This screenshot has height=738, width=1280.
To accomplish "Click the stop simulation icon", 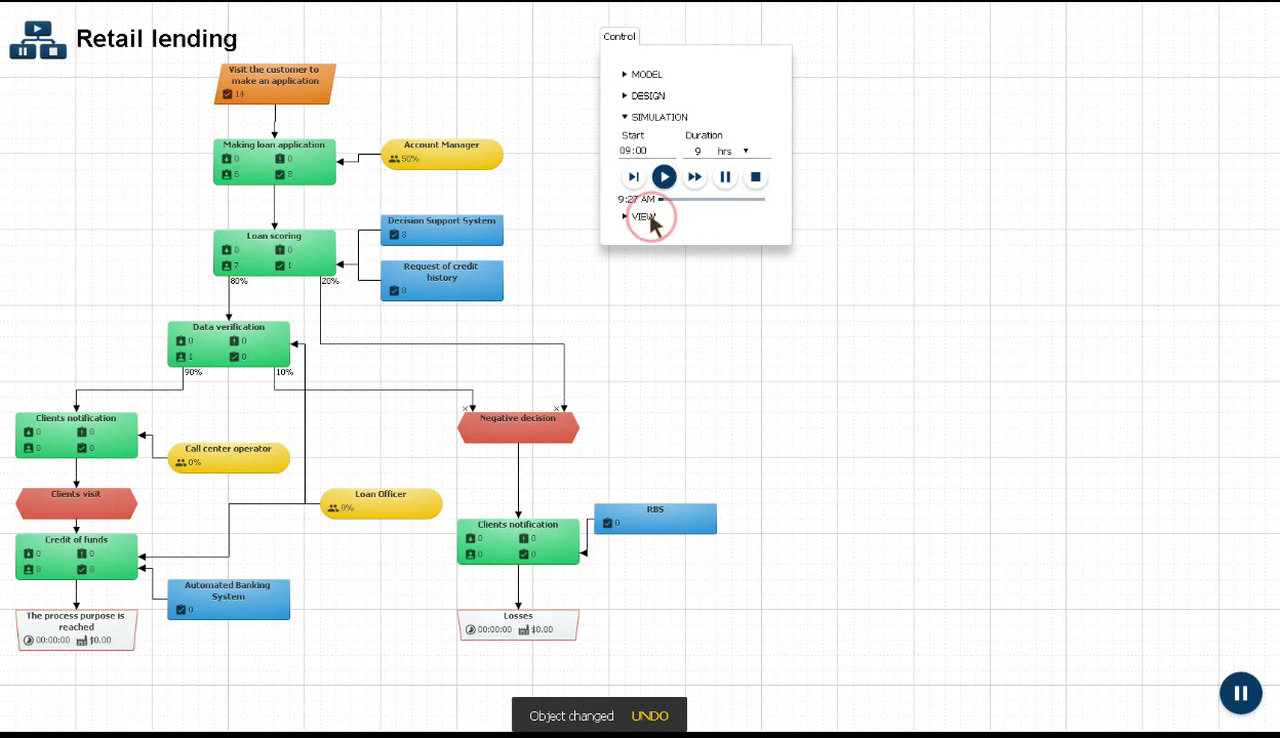I will 756,177.
